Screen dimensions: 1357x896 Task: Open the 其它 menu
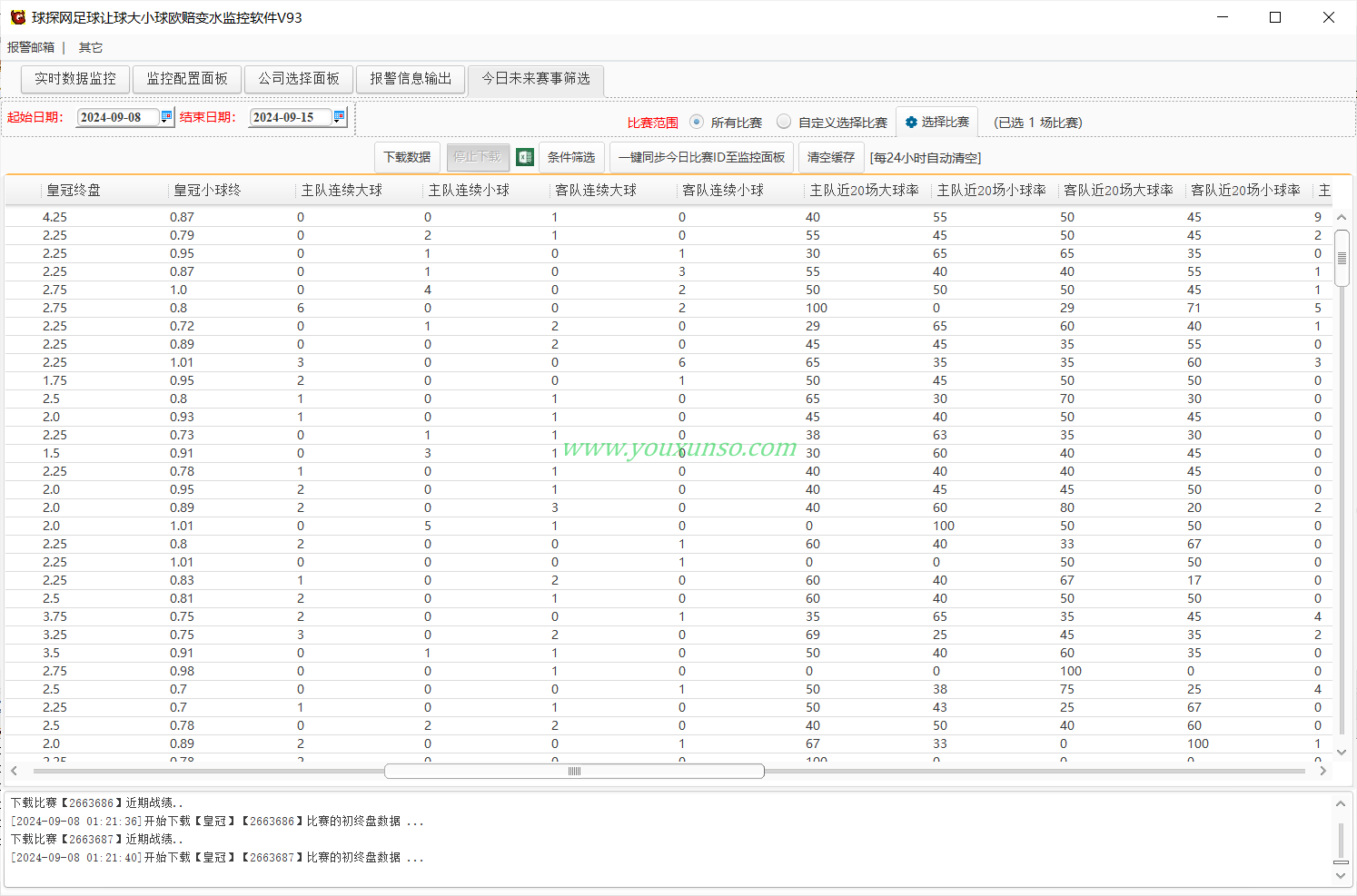point(91,47)
